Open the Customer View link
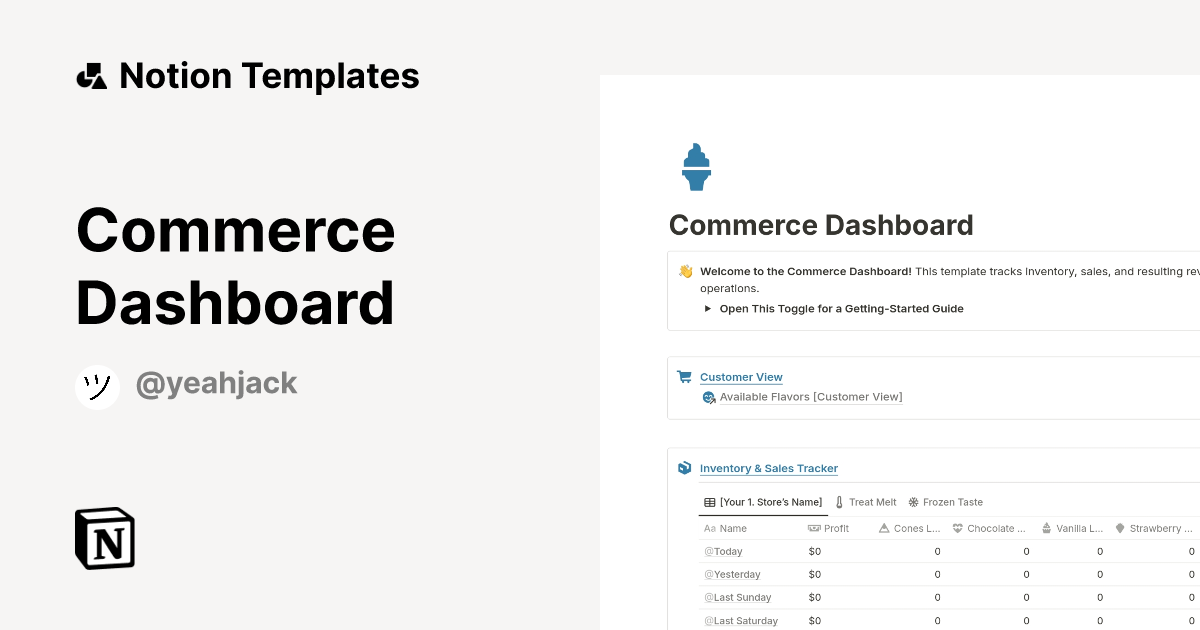This screenshot has width=1200, height=630. (x=741, y=376)
